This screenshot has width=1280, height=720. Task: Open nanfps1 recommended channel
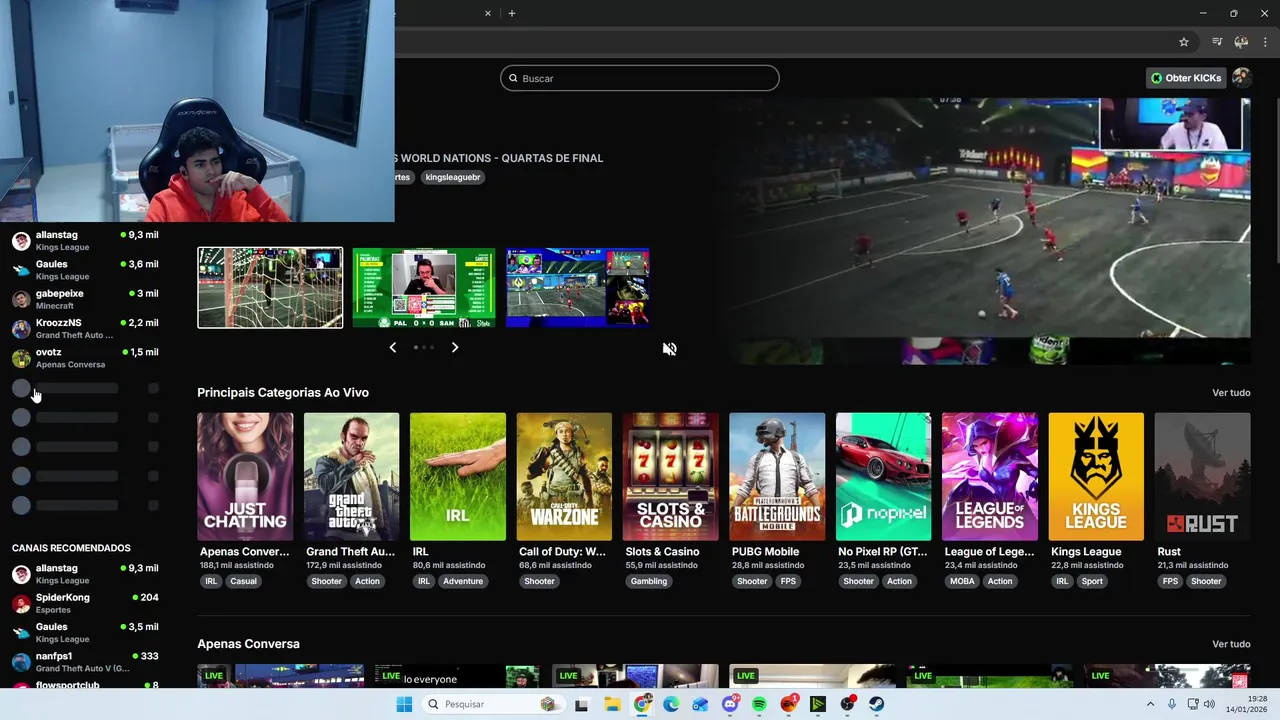click(x=85, y=662)
